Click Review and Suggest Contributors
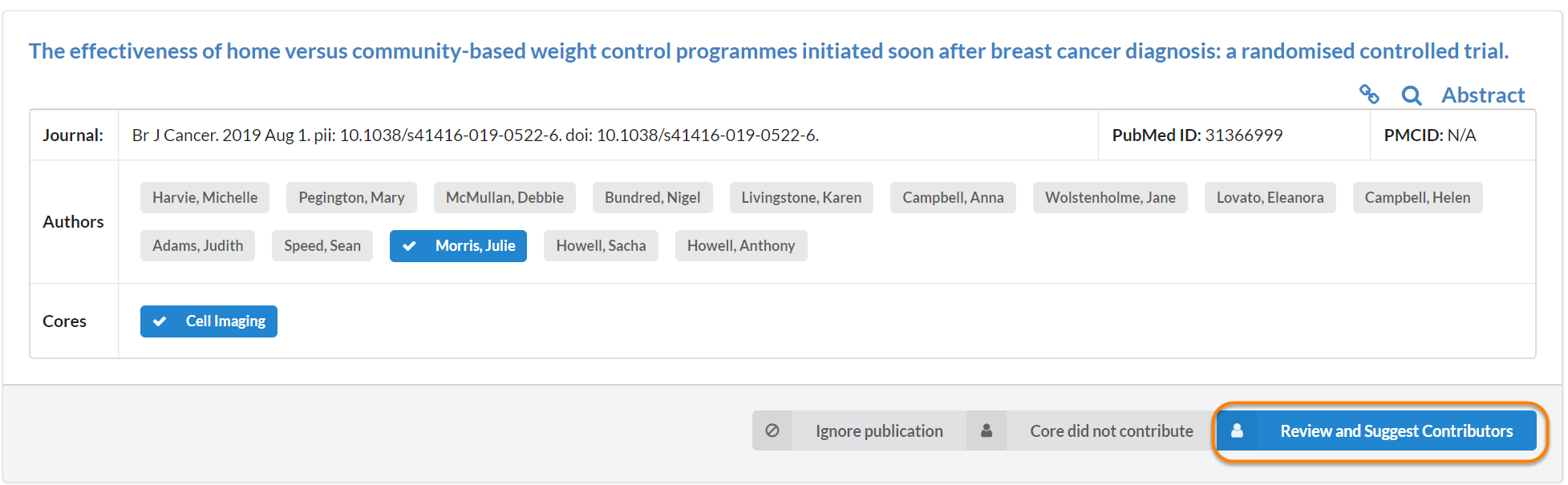Image resolution: width=1568 pixels, height=485 pixels. pyautogui.click(x=1396, y=430)
